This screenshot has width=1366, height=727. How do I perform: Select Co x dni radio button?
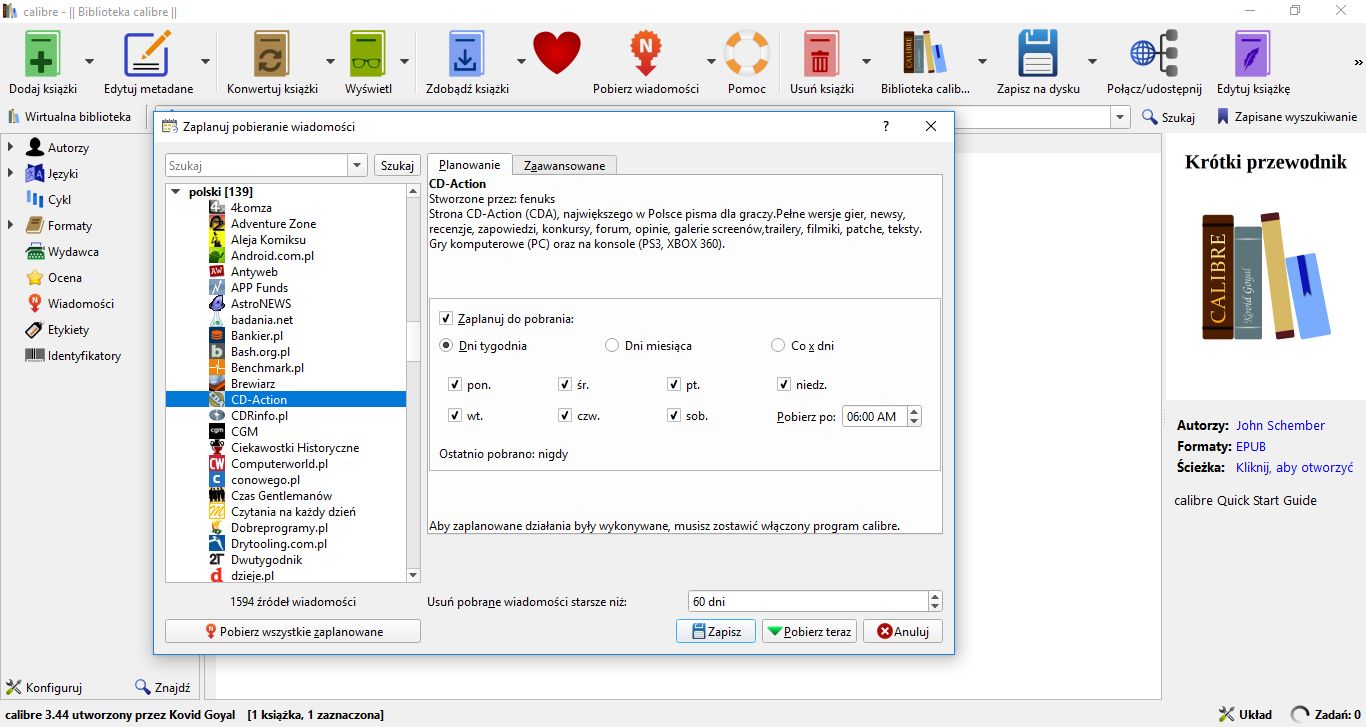[x=778, y=345]
